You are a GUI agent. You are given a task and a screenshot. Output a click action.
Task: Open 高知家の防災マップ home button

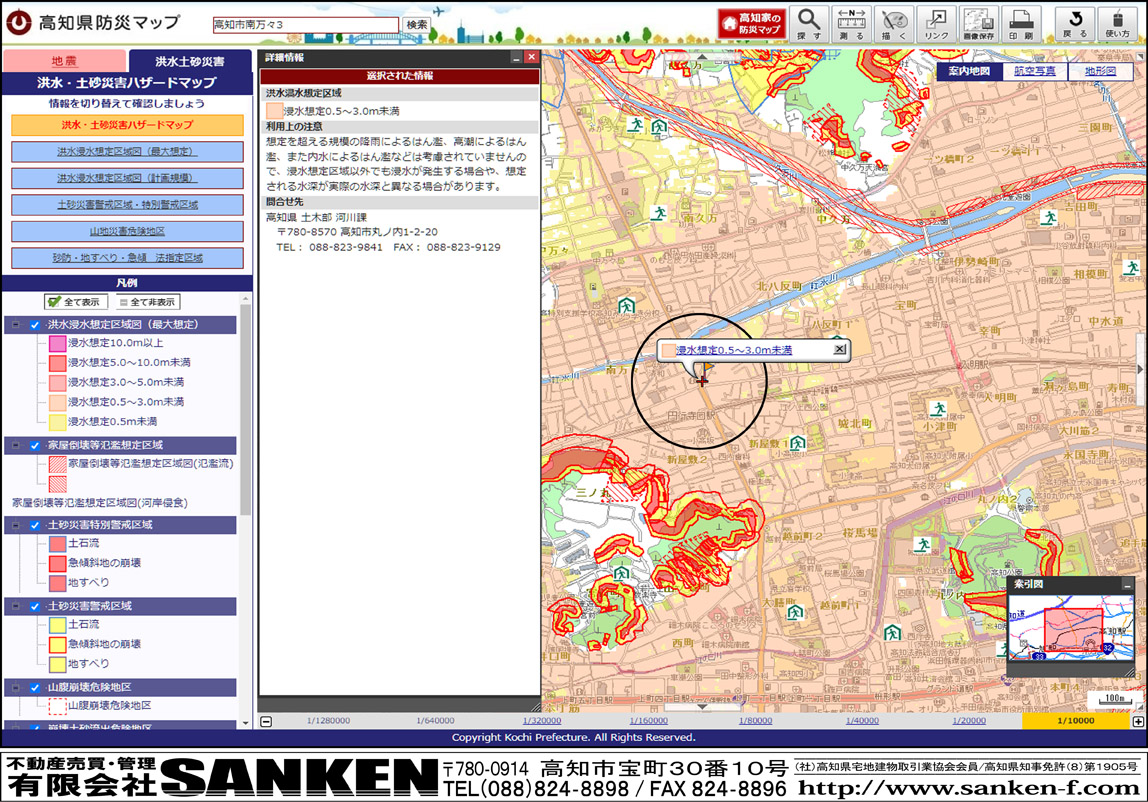click(752, 23)
